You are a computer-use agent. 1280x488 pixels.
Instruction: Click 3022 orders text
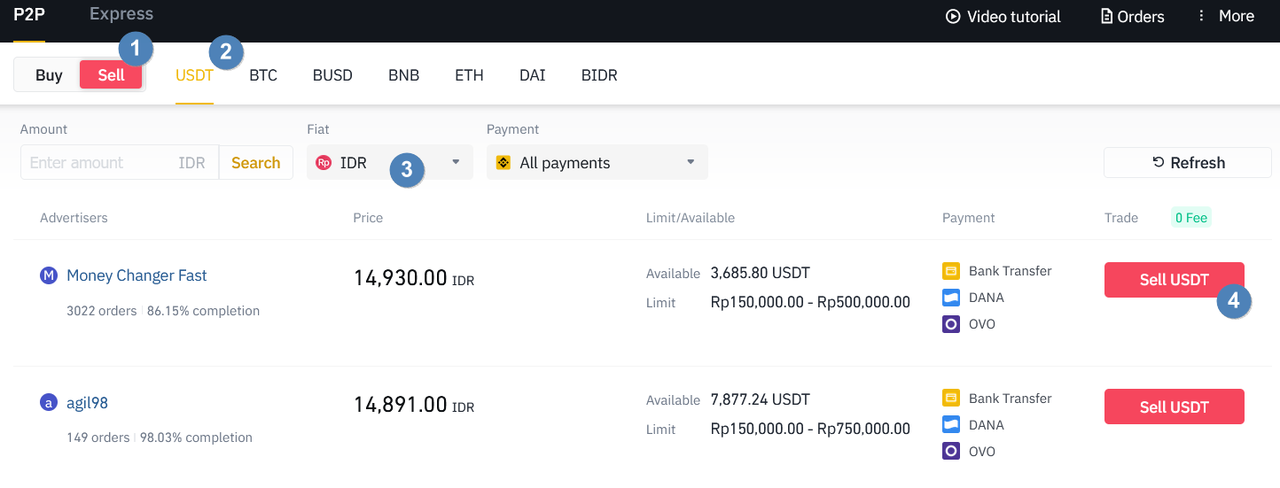[101, 311]
